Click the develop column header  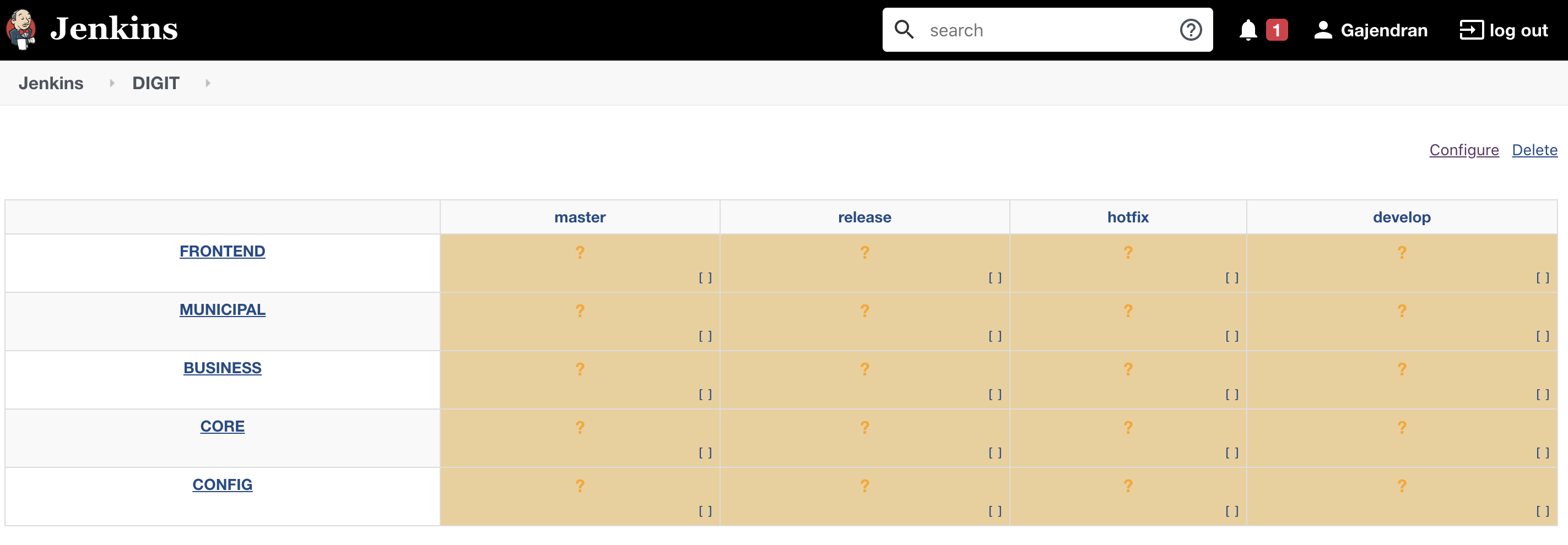(1402, 217)
